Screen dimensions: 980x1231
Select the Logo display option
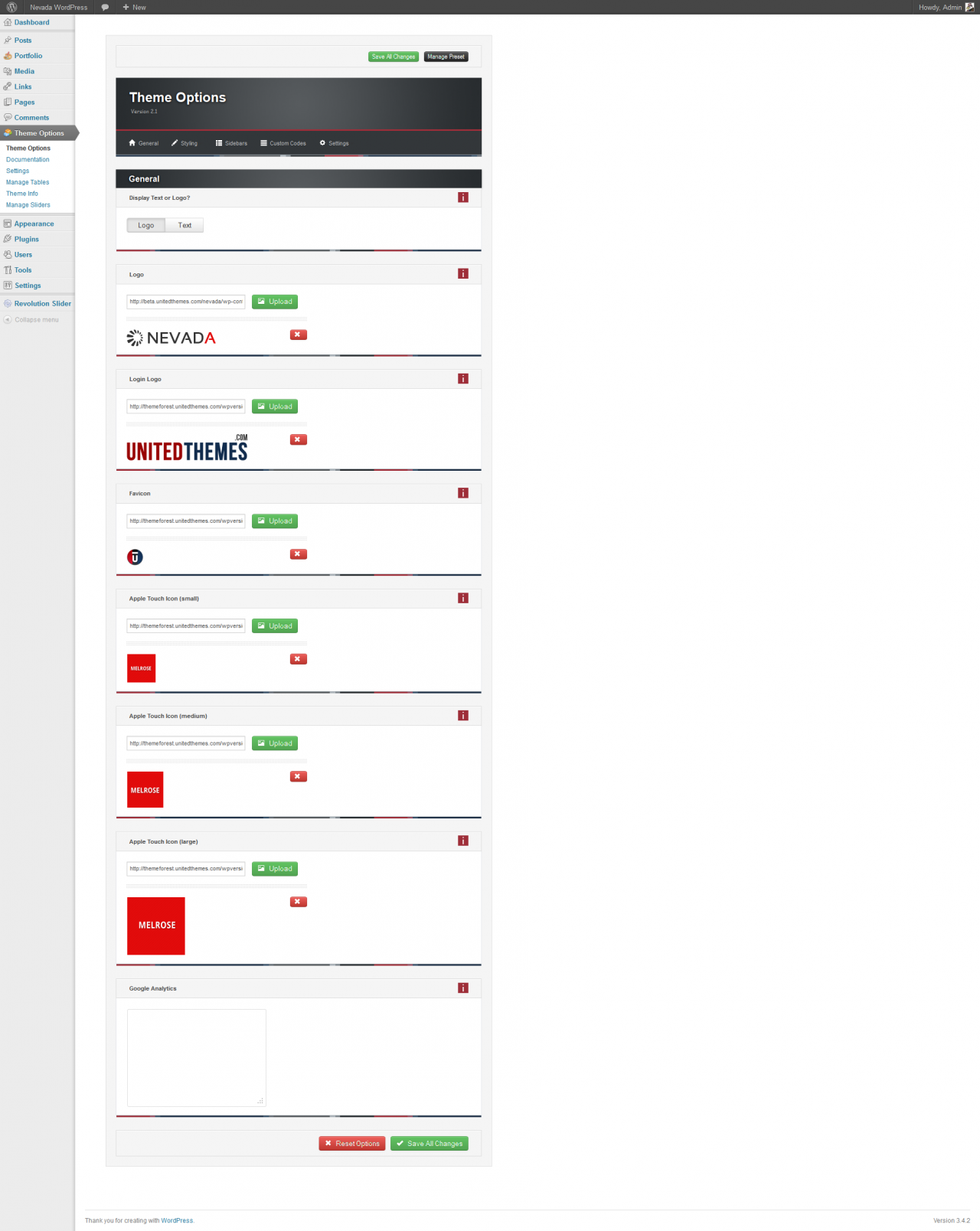(145, 226)
